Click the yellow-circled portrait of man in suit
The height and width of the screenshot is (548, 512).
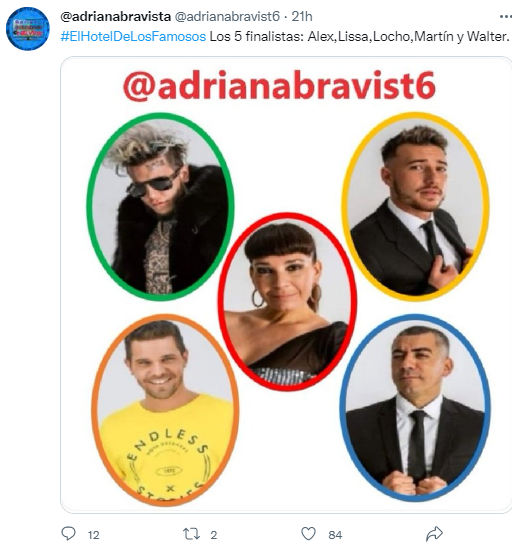click(x=415, y=206)
